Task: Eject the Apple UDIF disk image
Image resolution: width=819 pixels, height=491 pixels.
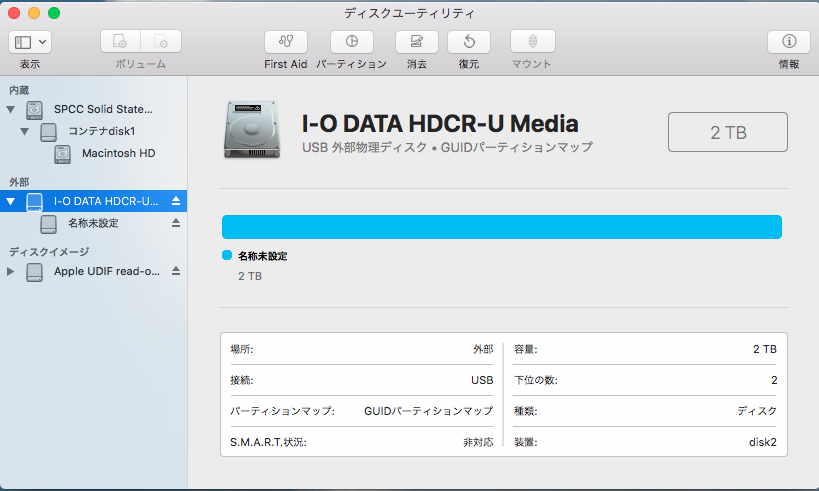Action: [x=176, y=271]
